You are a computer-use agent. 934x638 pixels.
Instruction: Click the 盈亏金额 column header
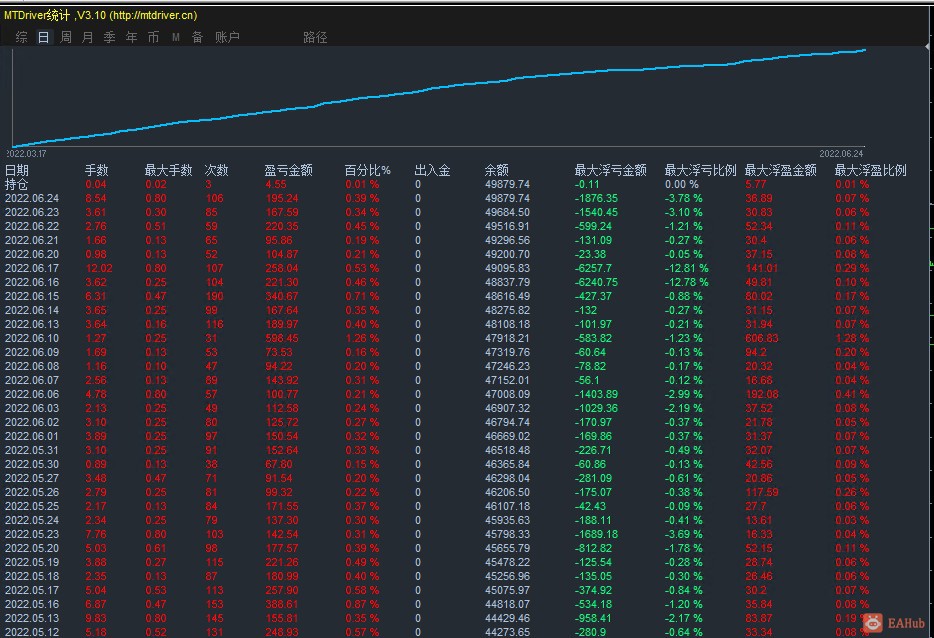tap(288, 170)
